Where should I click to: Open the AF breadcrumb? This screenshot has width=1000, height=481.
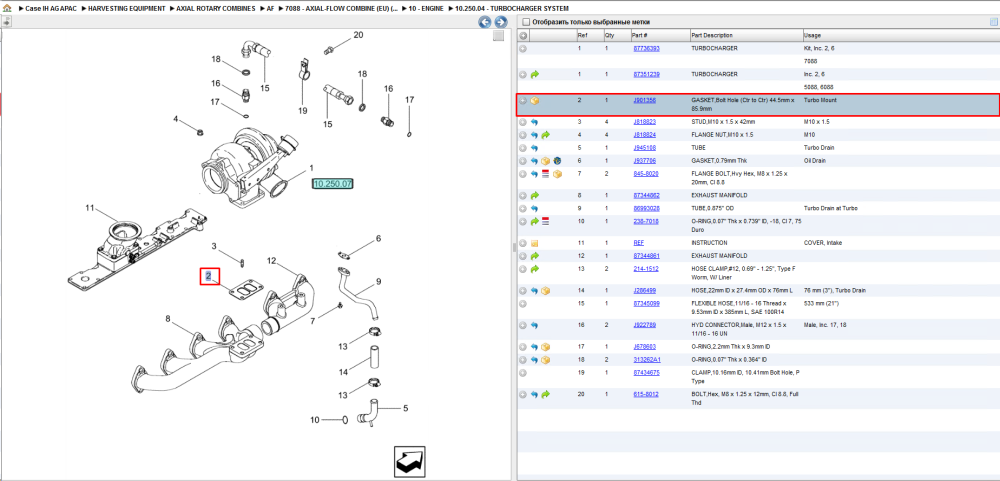(270, 9)
